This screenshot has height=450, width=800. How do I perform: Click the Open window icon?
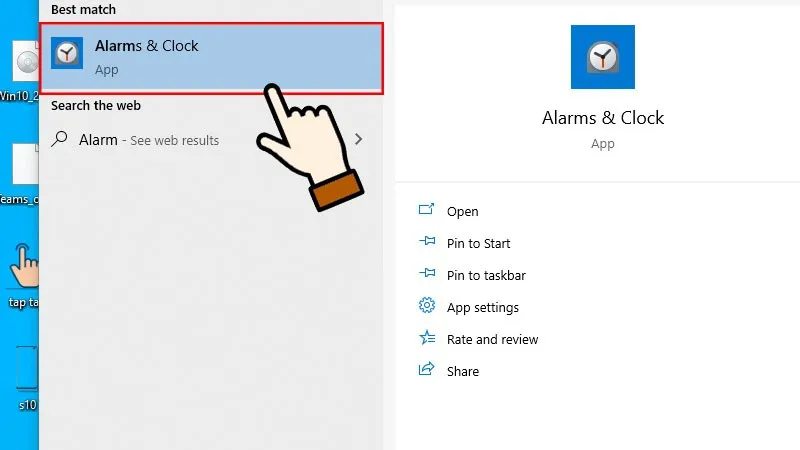click(x=427, y=209)
